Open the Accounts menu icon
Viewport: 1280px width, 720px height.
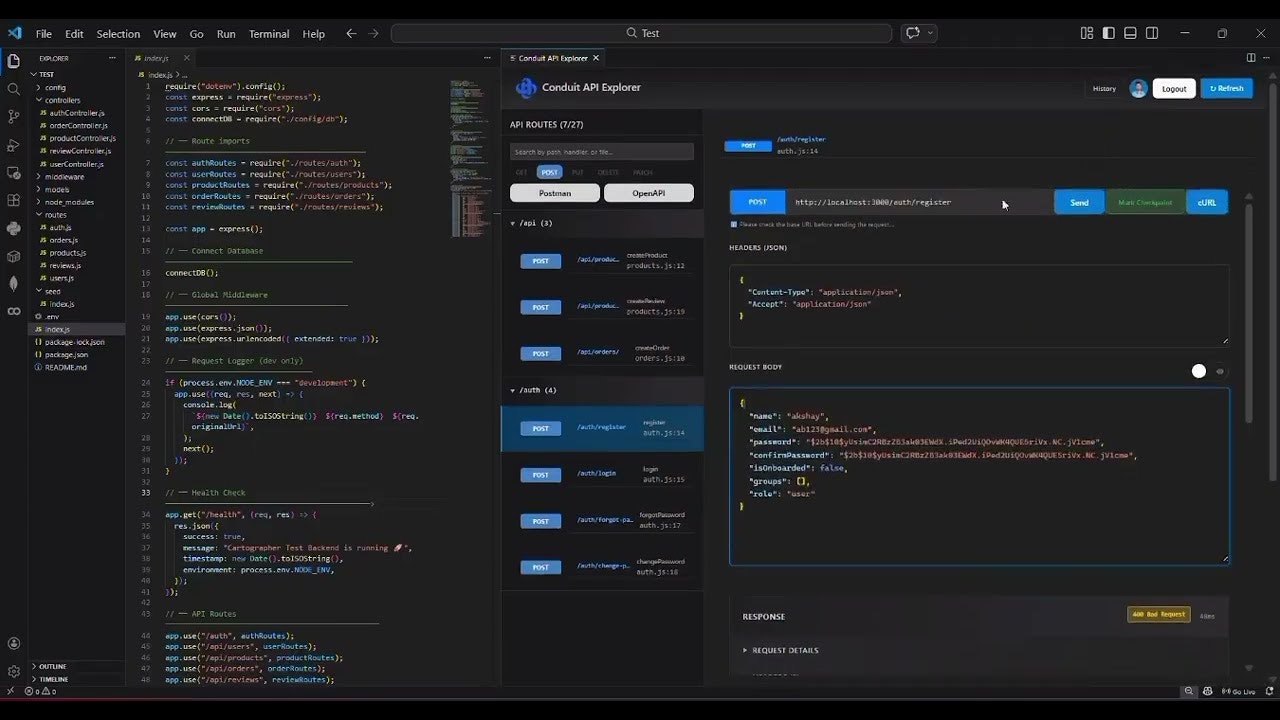click(x=14, y=644)
